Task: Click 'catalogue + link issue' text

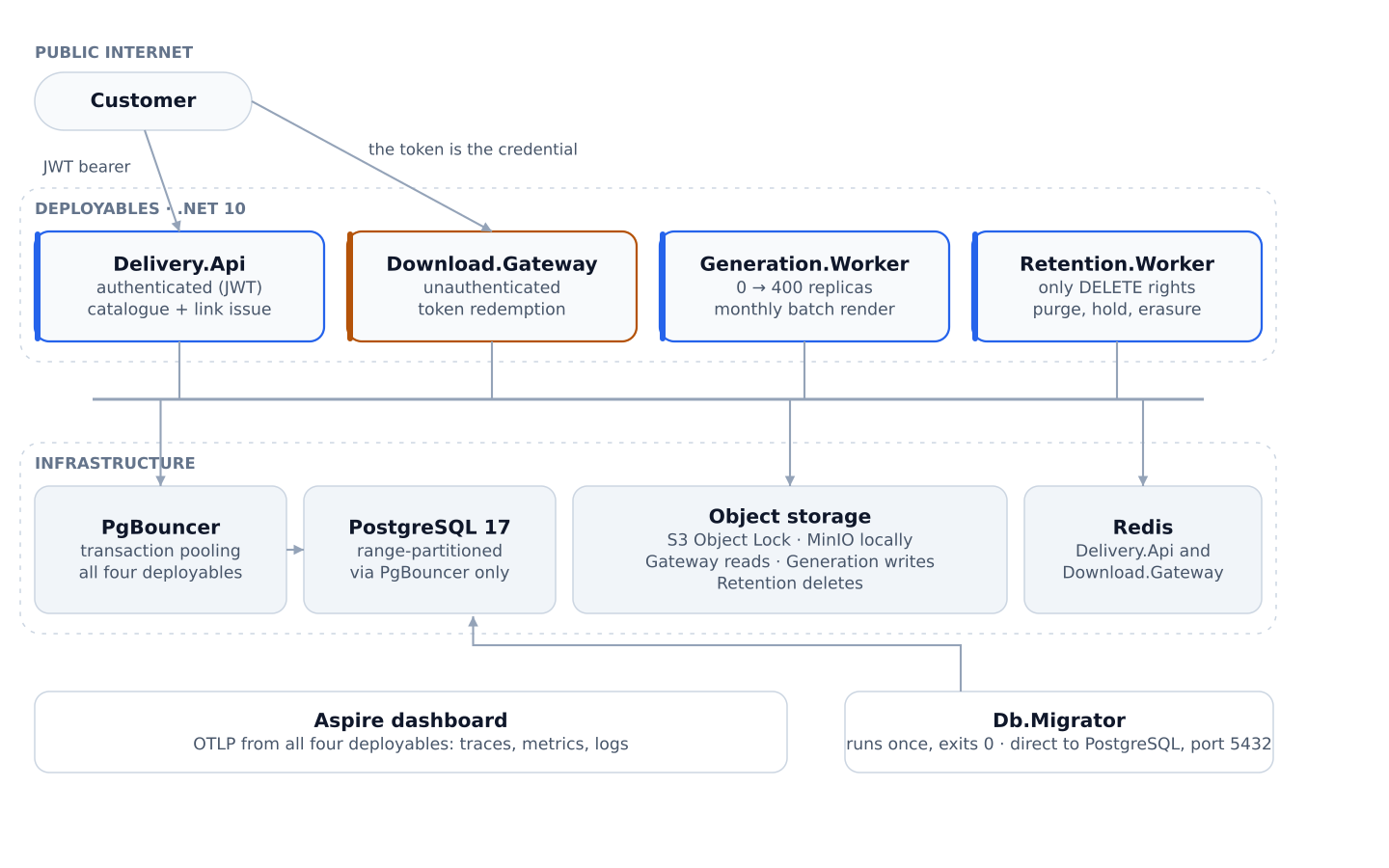Action: click(x=179, y=310)
